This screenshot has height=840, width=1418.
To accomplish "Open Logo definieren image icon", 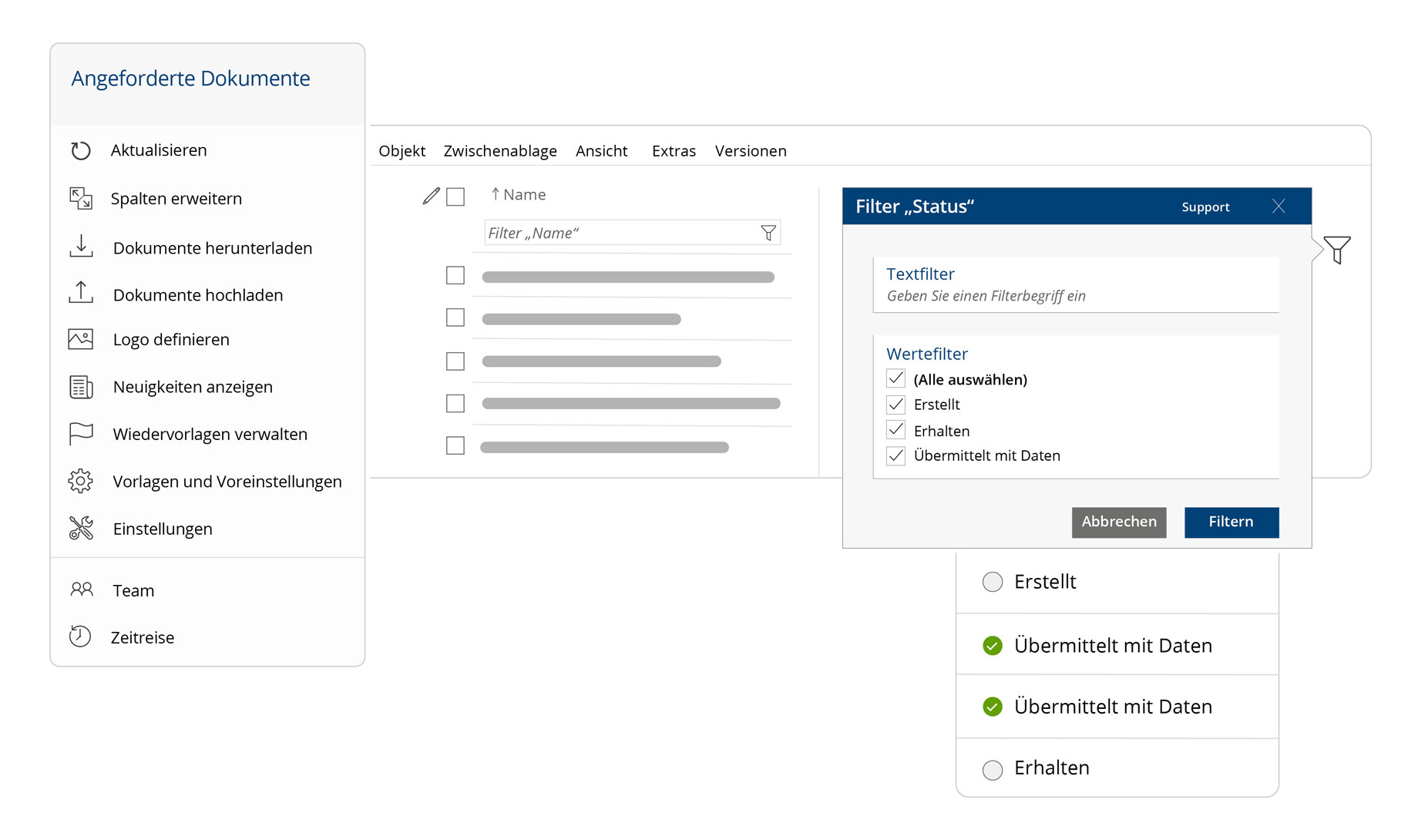I will [81, 339].
